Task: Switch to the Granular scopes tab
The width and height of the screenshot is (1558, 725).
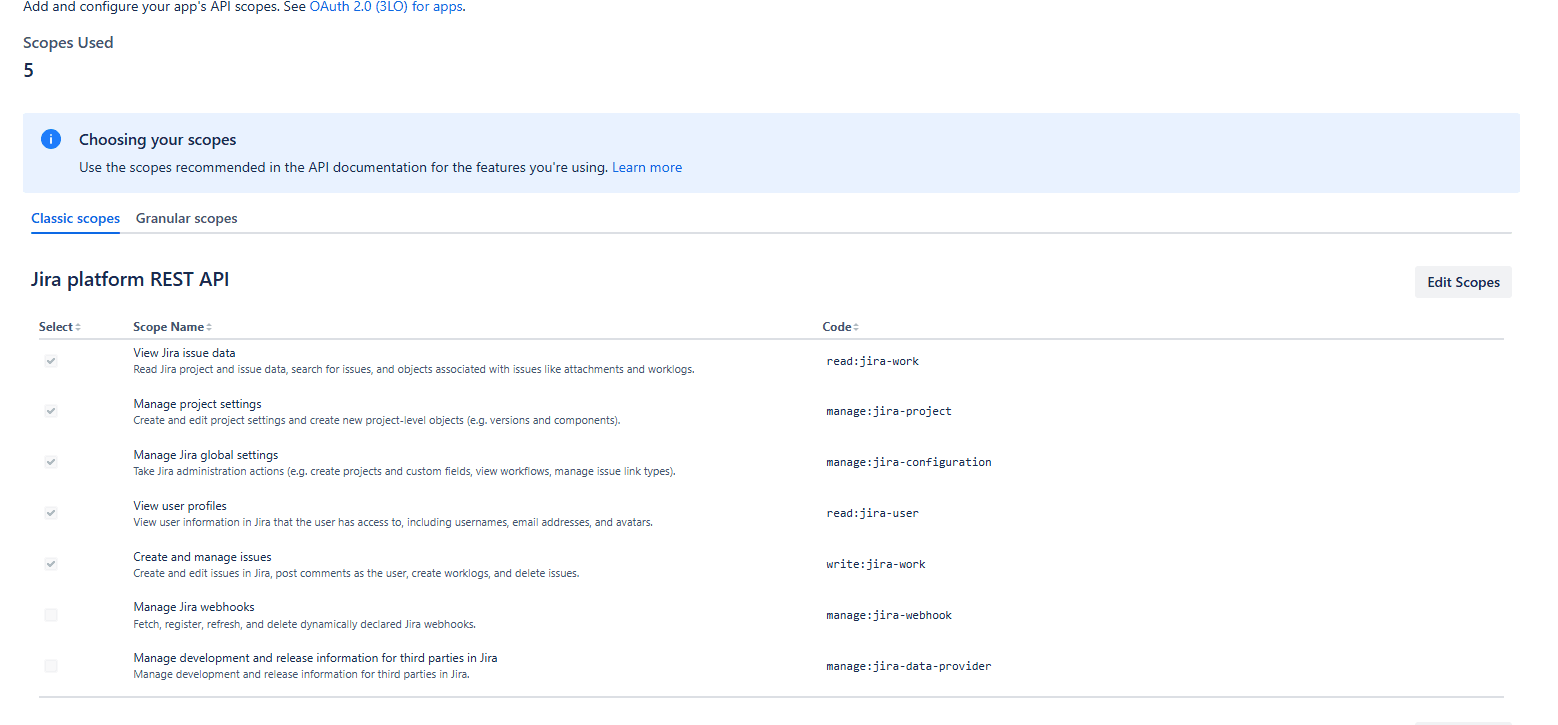Action: [186, 218]
